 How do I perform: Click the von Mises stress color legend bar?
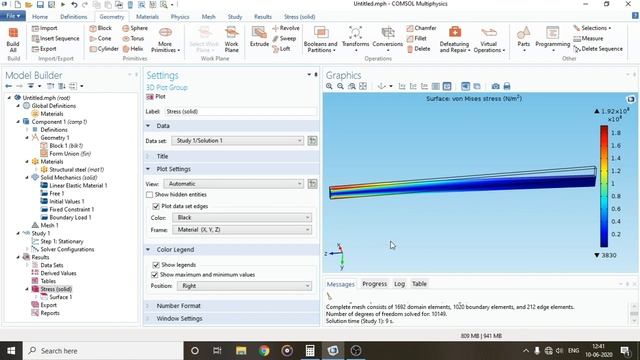(604, 186)
